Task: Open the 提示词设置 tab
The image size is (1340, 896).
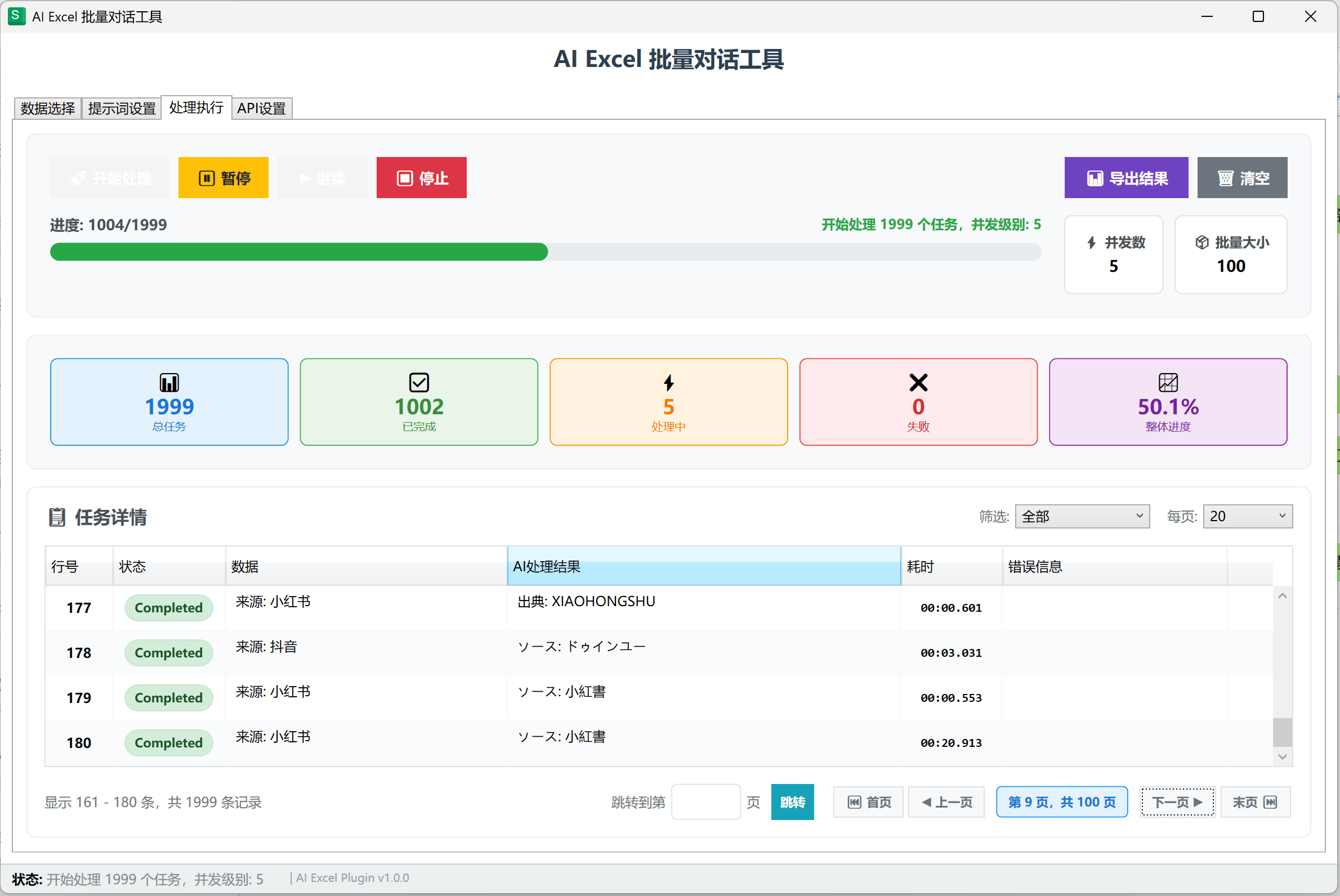Action: pyautogui.click(x=122, y=108)
